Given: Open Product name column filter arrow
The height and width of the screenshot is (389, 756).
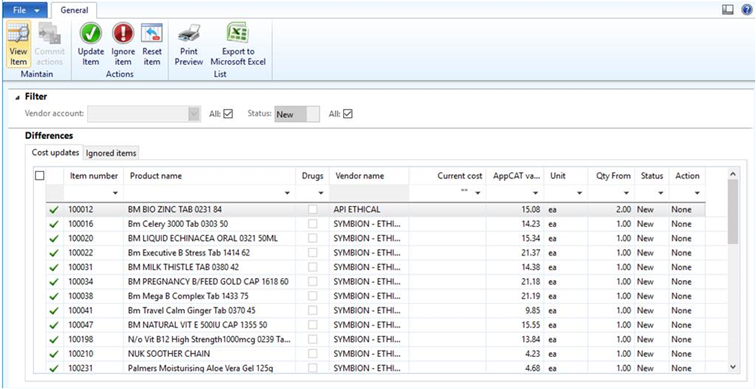Looking at the screenshot, I should [x=287, y=193].
